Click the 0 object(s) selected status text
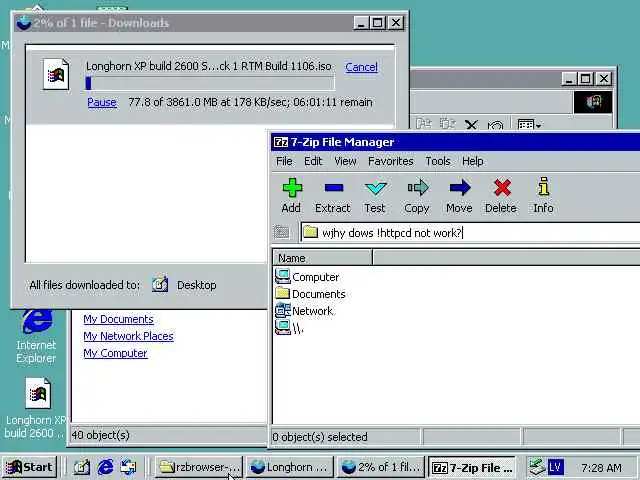The height and width of the screenshot is (480, 640). (320, 437)
